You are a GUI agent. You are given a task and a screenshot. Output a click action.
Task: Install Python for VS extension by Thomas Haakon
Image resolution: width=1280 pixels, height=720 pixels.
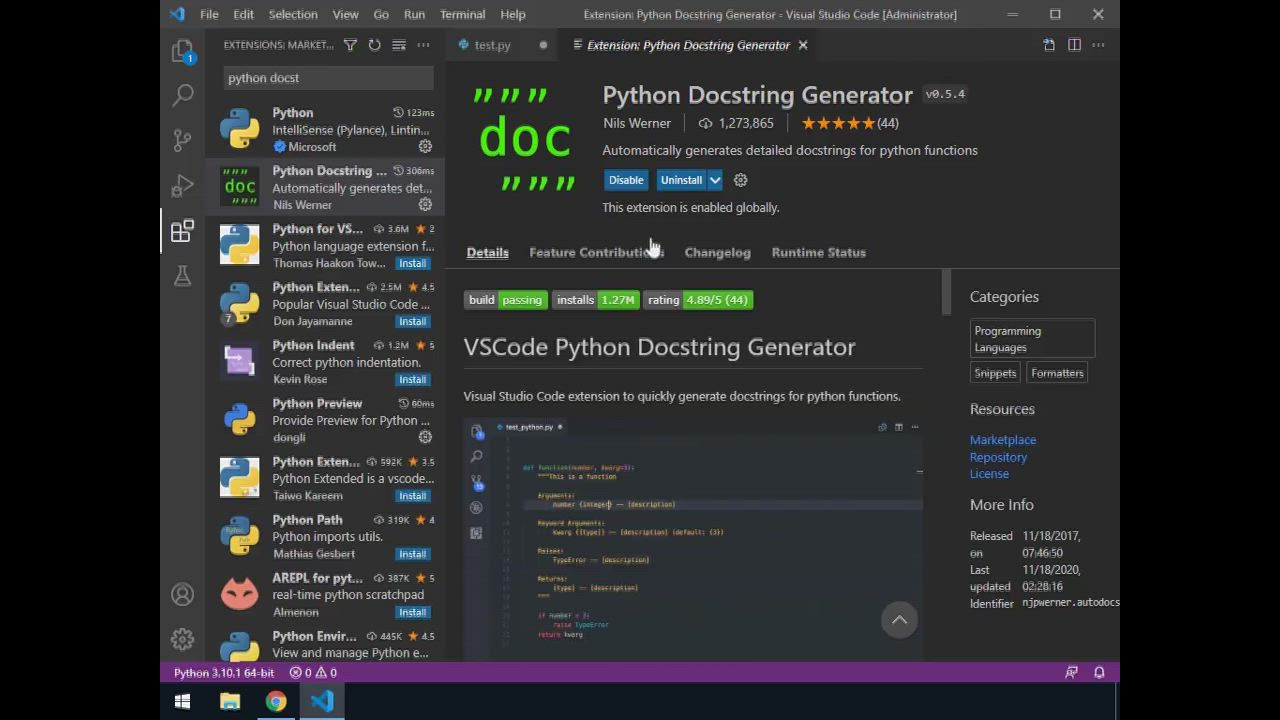[412, 263]
